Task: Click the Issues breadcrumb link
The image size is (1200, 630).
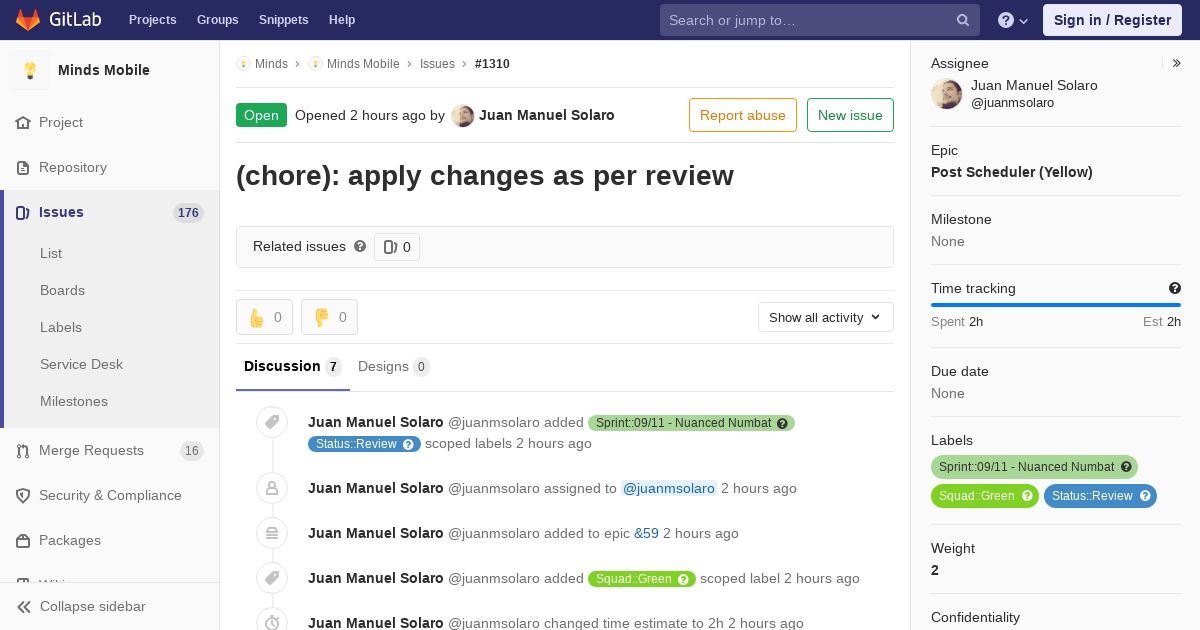Action: pos(437,63)
